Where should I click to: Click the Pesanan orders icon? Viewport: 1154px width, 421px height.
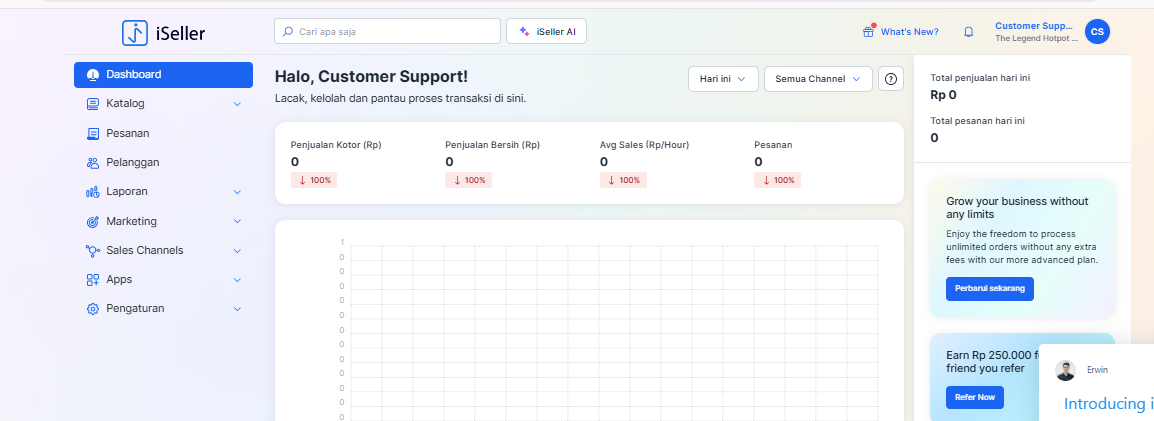pyautogui.click(x=93, y=133)
